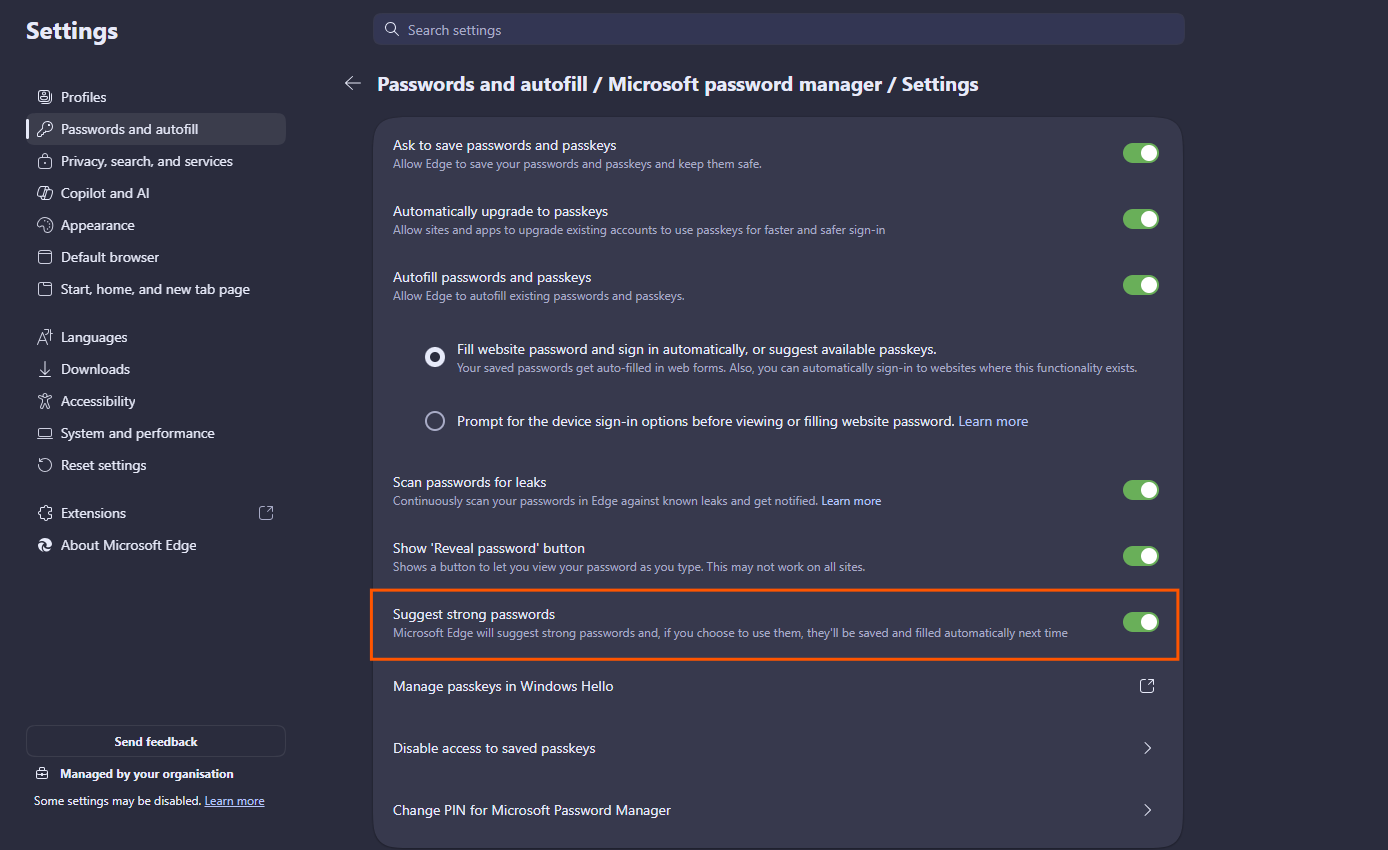Click the Languages sidebar label
The height and width of the screenshot is (850, 1388).
[94, 337]
